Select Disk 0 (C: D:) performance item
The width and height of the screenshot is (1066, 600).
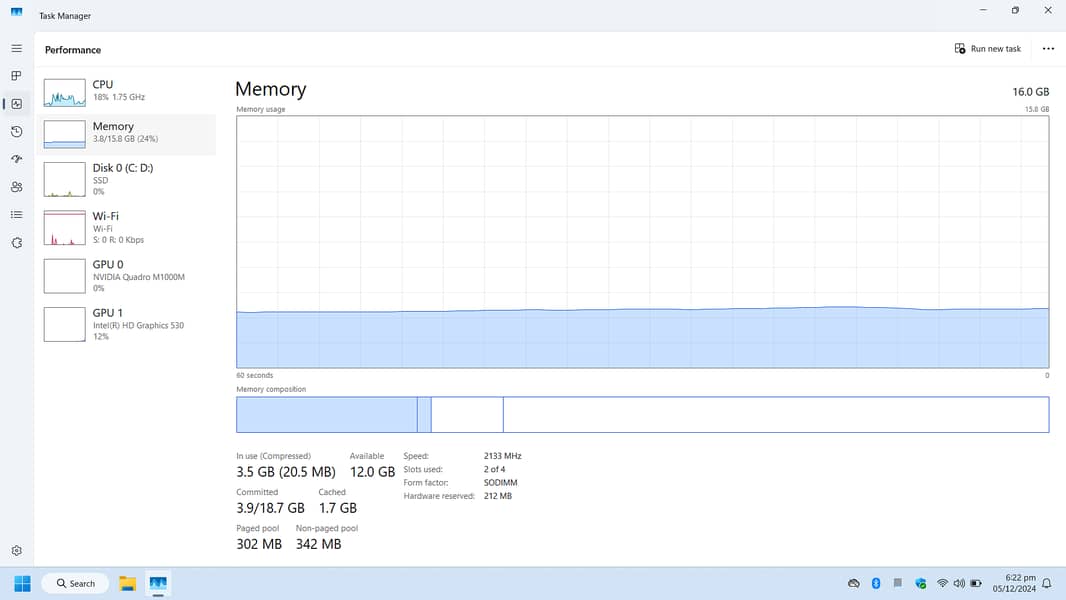(x=128, y=179)
